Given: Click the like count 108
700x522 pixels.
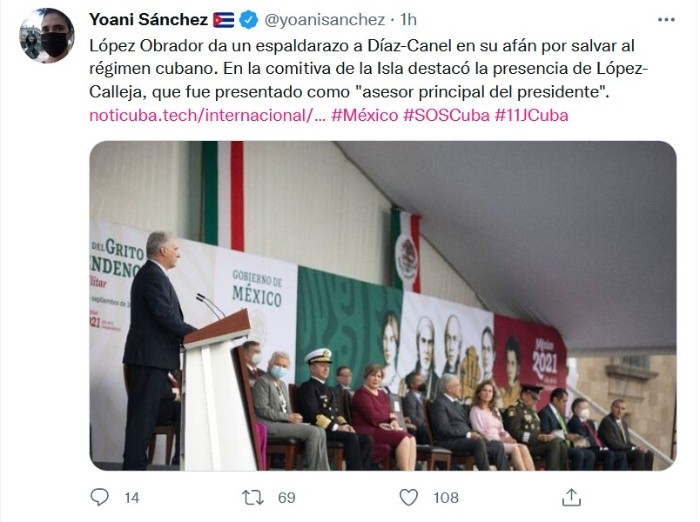Looking at the screenshot, I should (446, 497).
